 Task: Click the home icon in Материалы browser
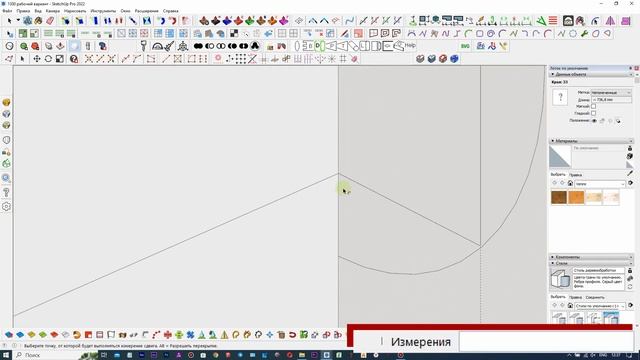point(570,183)
